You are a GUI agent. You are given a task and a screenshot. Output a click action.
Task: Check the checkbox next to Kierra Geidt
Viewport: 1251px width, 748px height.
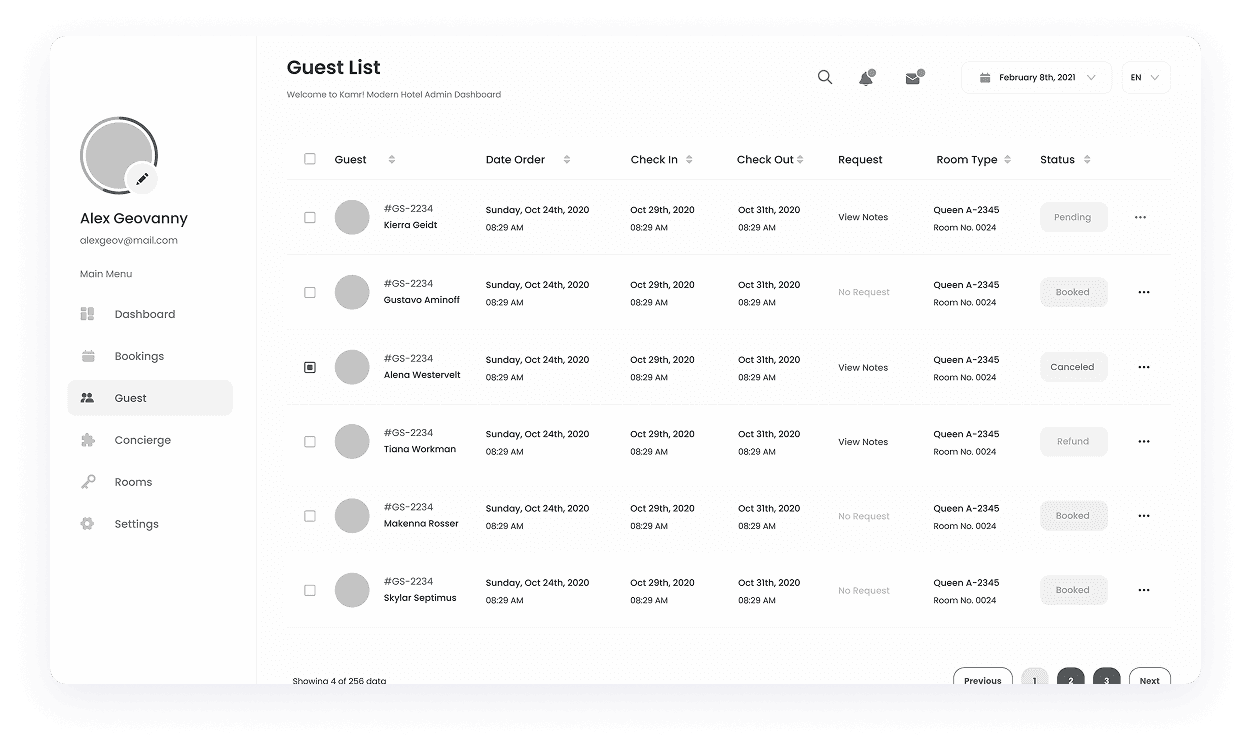click(310, 217)
